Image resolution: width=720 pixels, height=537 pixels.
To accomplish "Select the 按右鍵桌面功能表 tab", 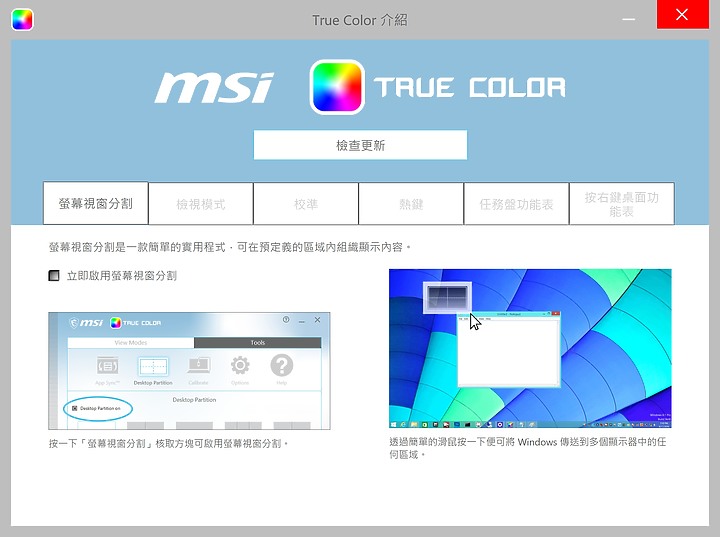I will [x=622, y=203].
